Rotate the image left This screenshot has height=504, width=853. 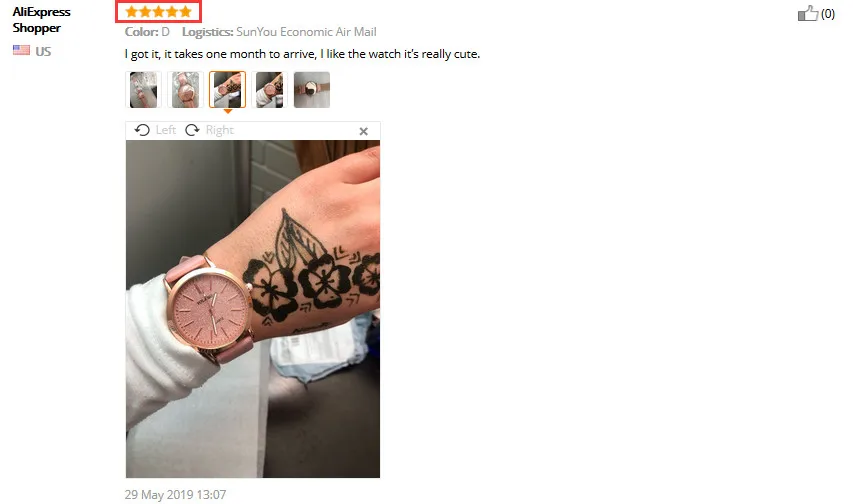click(x=142, y=130)
